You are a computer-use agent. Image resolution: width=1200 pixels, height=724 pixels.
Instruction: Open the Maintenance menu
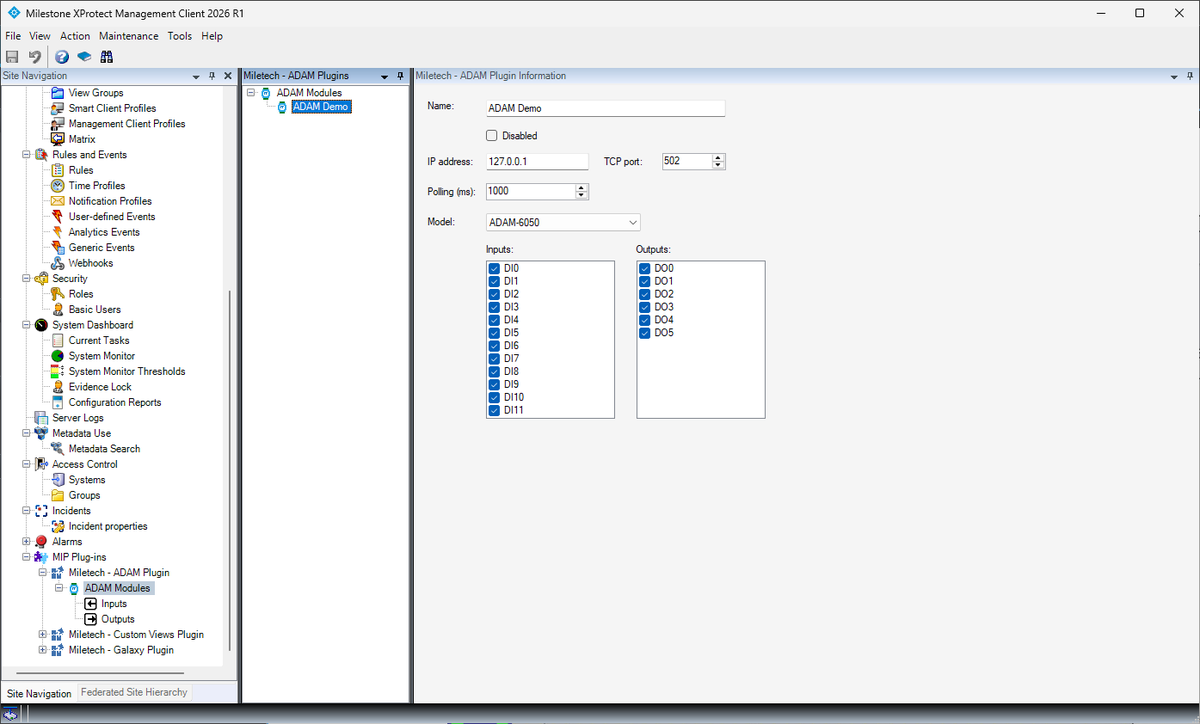(128, 36)
